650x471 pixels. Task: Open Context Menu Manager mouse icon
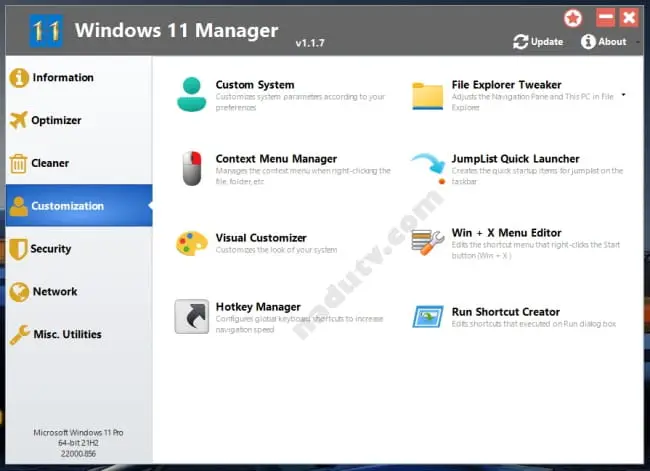point(192,168)
